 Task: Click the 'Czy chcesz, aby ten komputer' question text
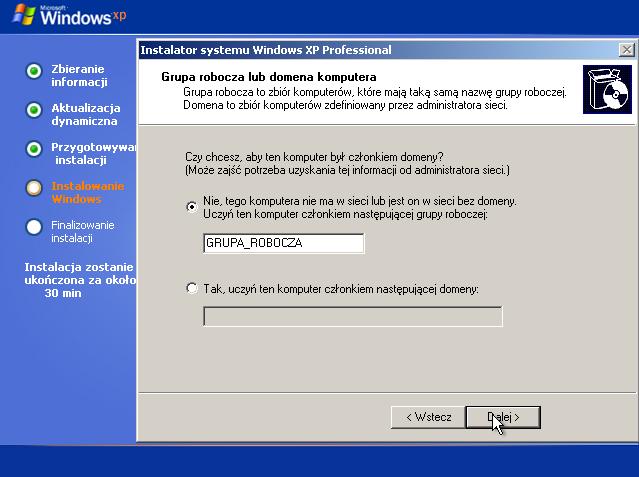(314, 157)
